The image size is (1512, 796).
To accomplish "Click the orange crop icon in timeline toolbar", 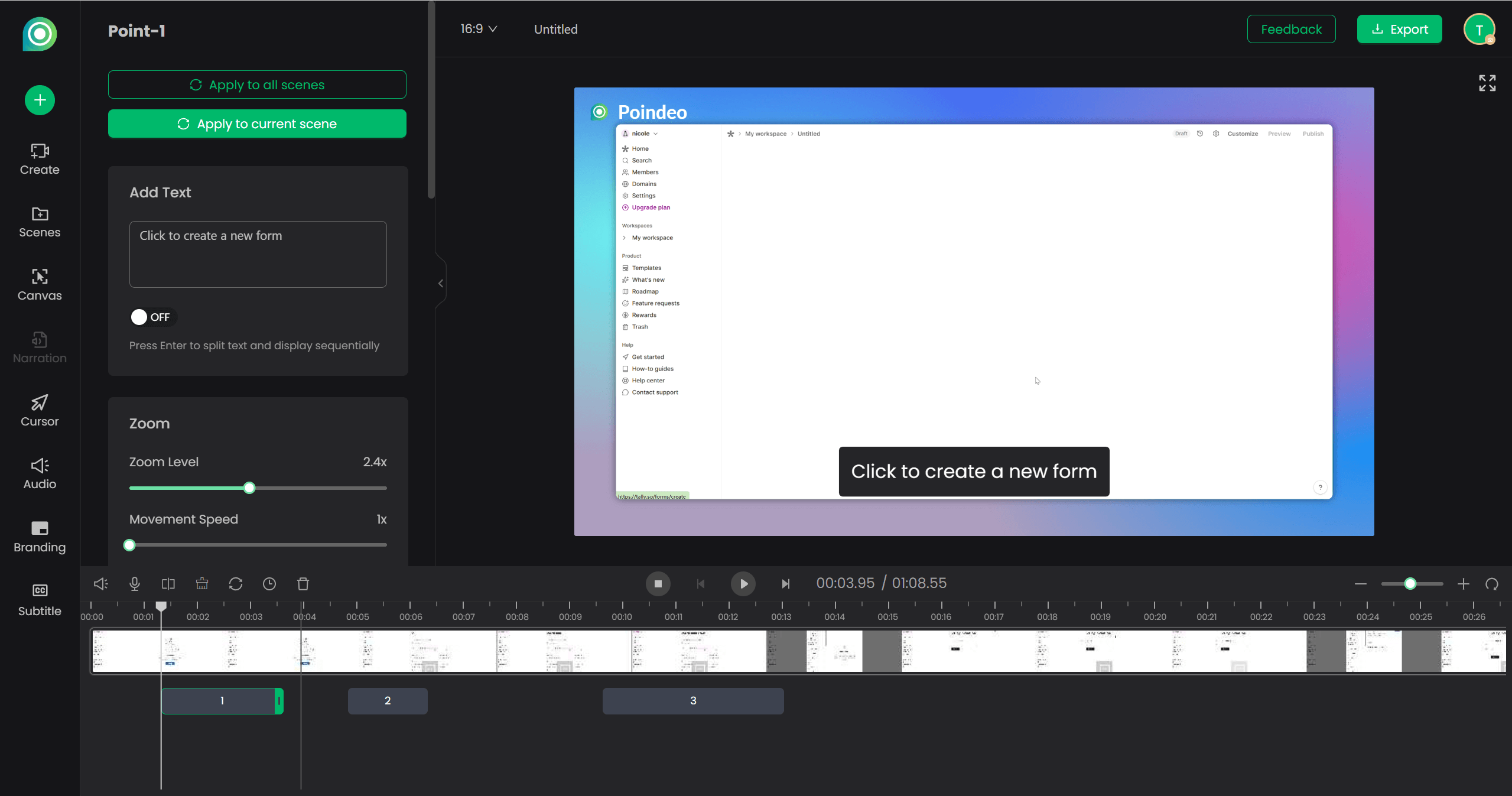I will tap(202, 584).
